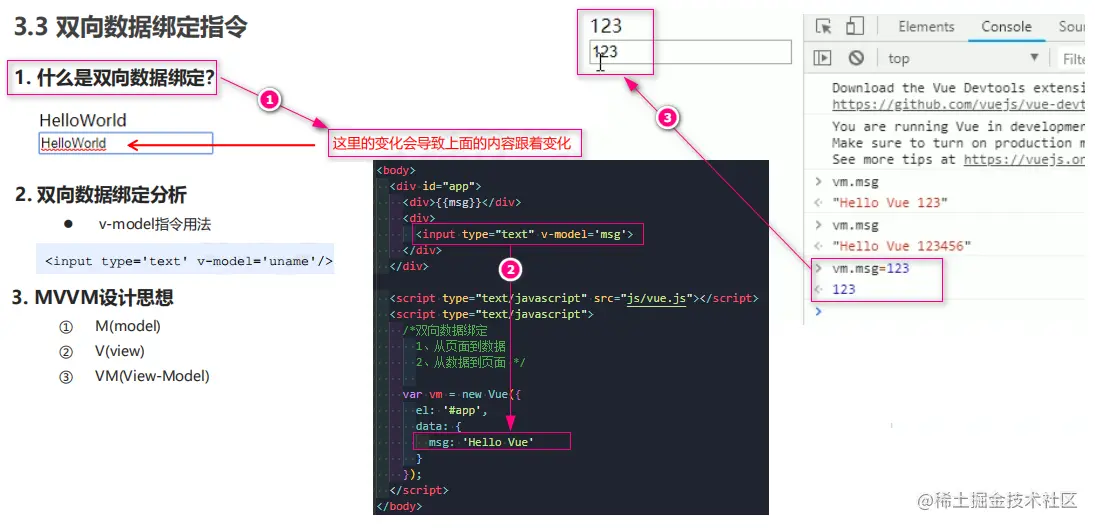Open the top context dropdown arrow
This screenshot has height=528, width=1095.
pyautogui.click(x=1034, y=58)
